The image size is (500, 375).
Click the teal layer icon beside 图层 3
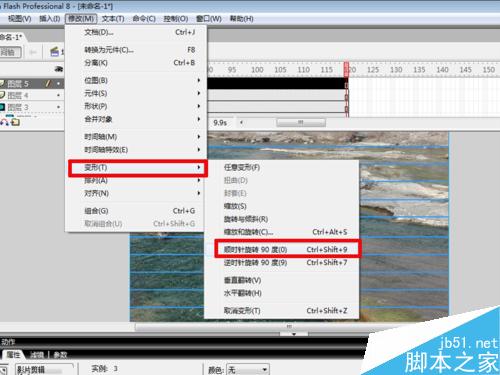tap(3, 107)
